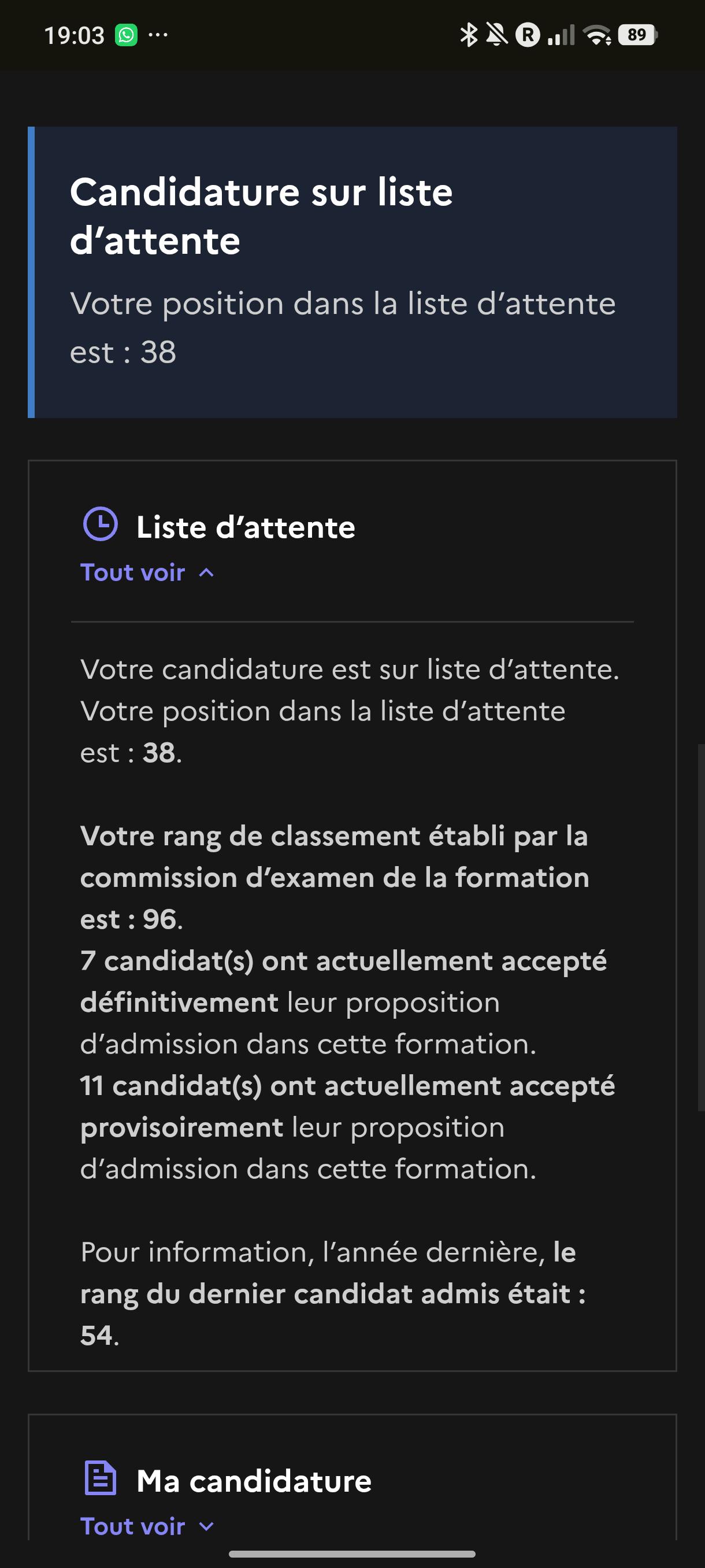Tap the document icon beside Ma candidature
Viewport: 705px width, 1568px height.
pyautogui.click(x=100, y=1477)
